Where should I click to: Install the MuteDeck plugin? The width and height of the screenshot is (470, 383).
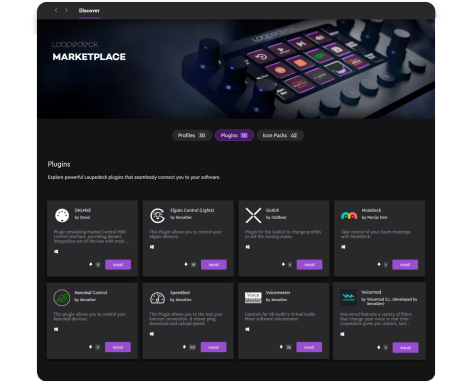coord(405,265)
